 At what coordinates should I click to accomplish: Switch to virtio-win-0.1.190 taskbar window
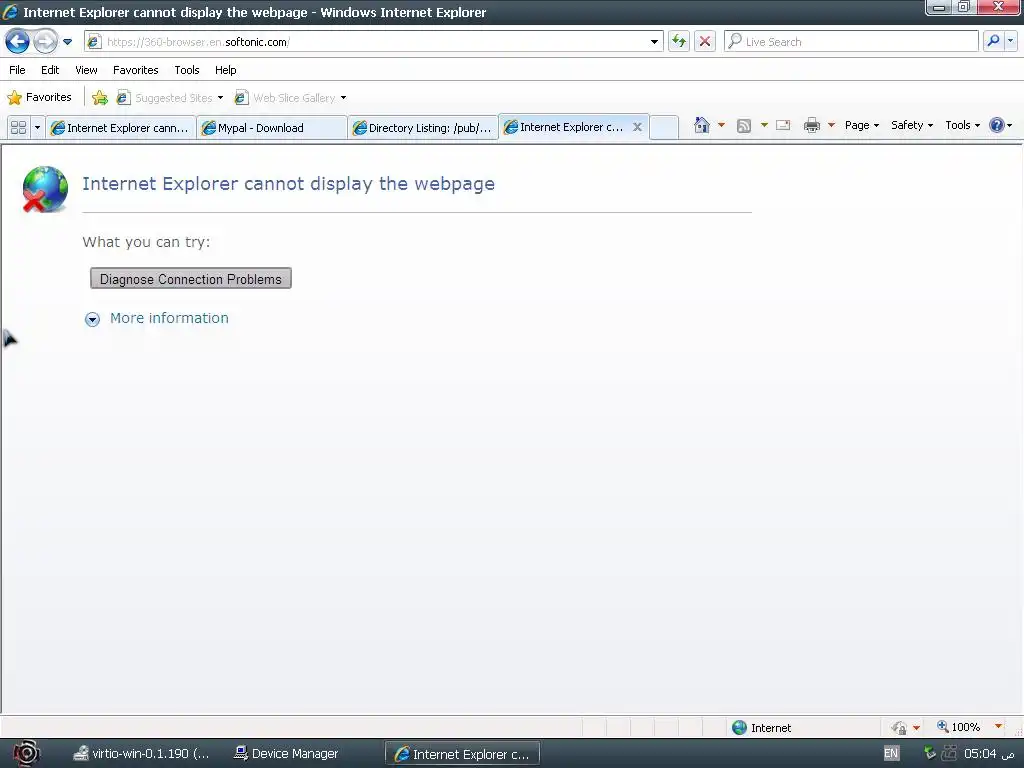141,754
